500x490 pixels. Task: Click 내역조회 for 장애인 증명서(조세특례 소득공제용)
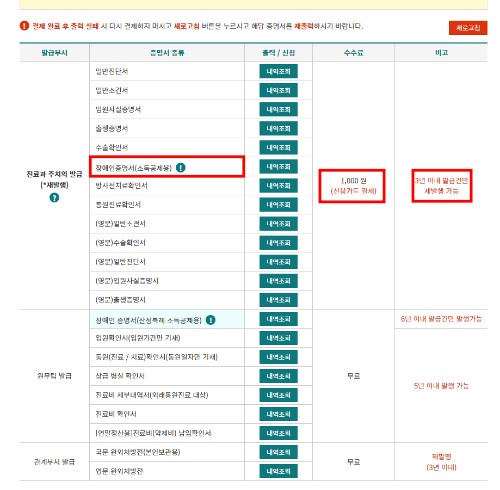coord(278,319)
